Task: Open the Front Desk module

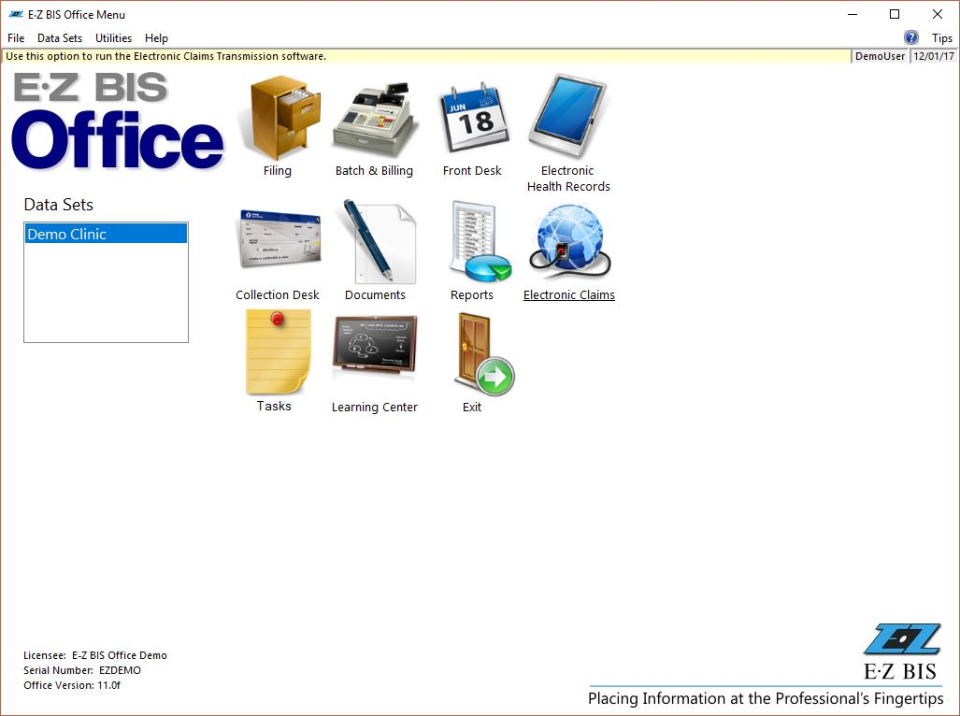Action: pos(472,118)
